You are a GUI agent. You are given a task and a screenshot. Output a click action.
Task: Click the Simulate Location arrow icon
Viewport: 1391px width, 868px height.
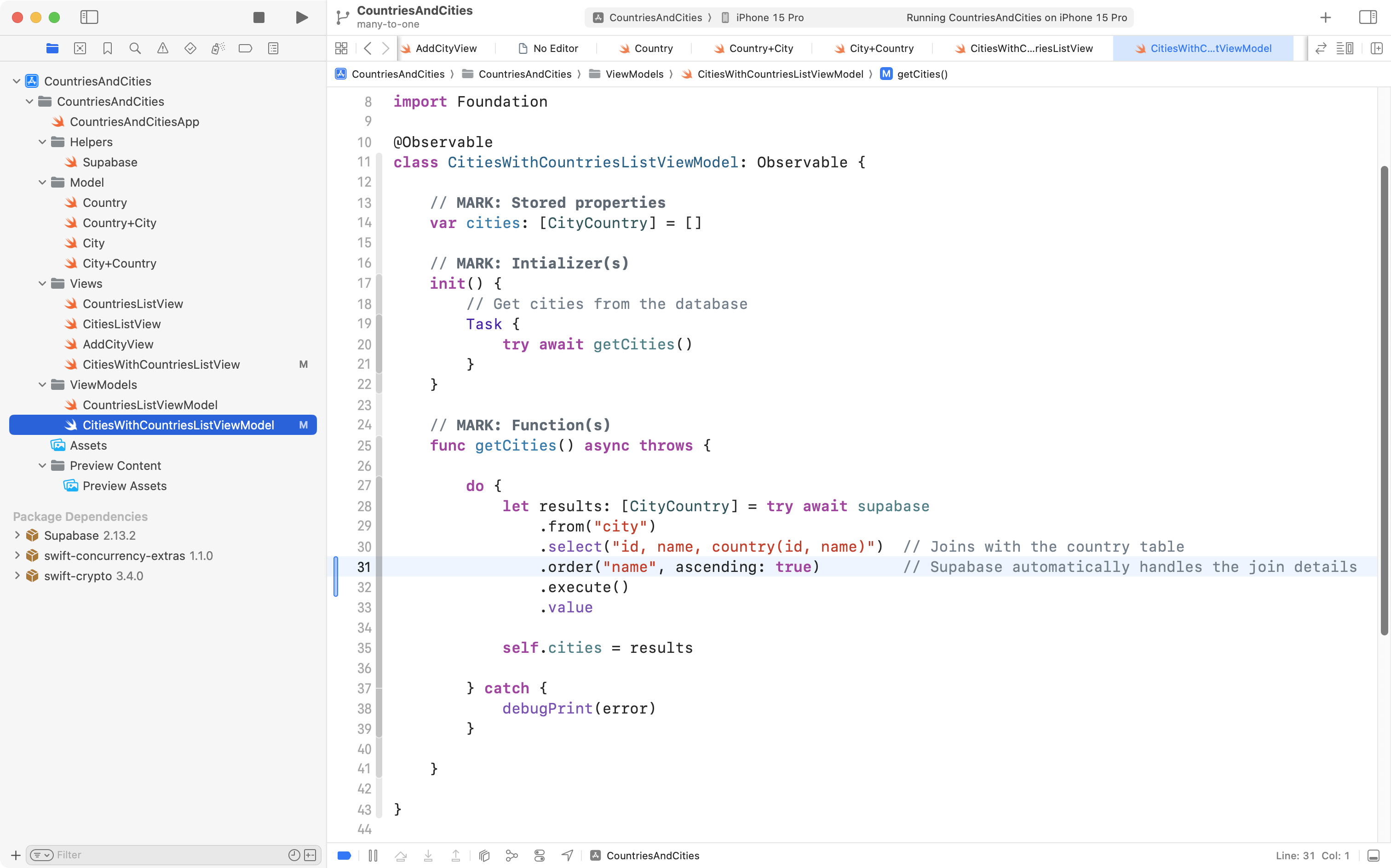[x=567, y=856]
